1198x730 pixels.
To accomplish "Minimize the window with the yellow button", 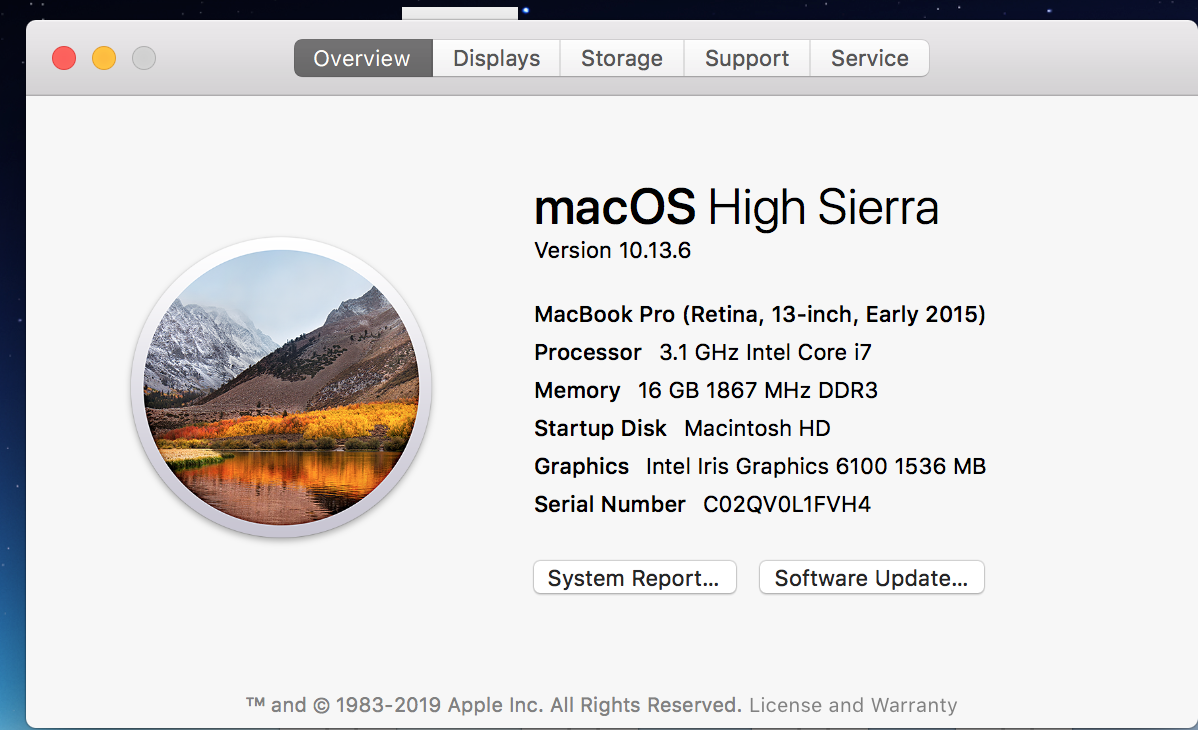I will click(x=104, y=58).
